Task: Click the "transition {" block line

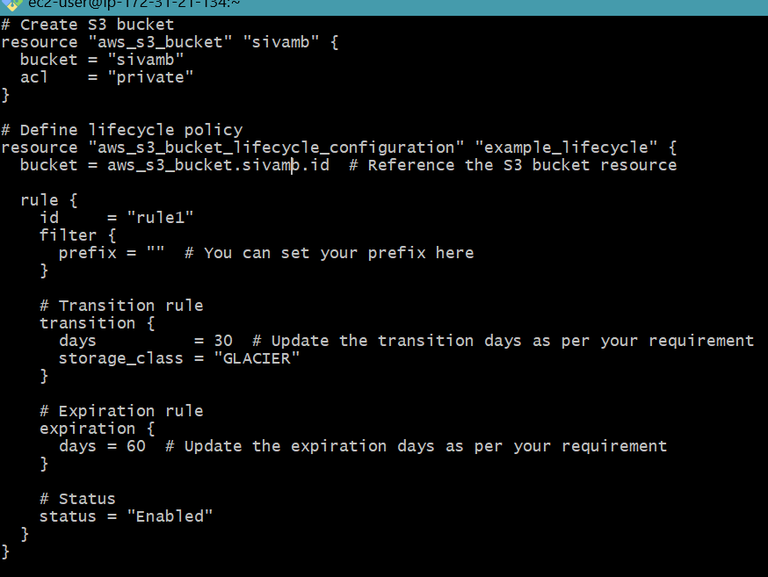Action: [97, 323]
